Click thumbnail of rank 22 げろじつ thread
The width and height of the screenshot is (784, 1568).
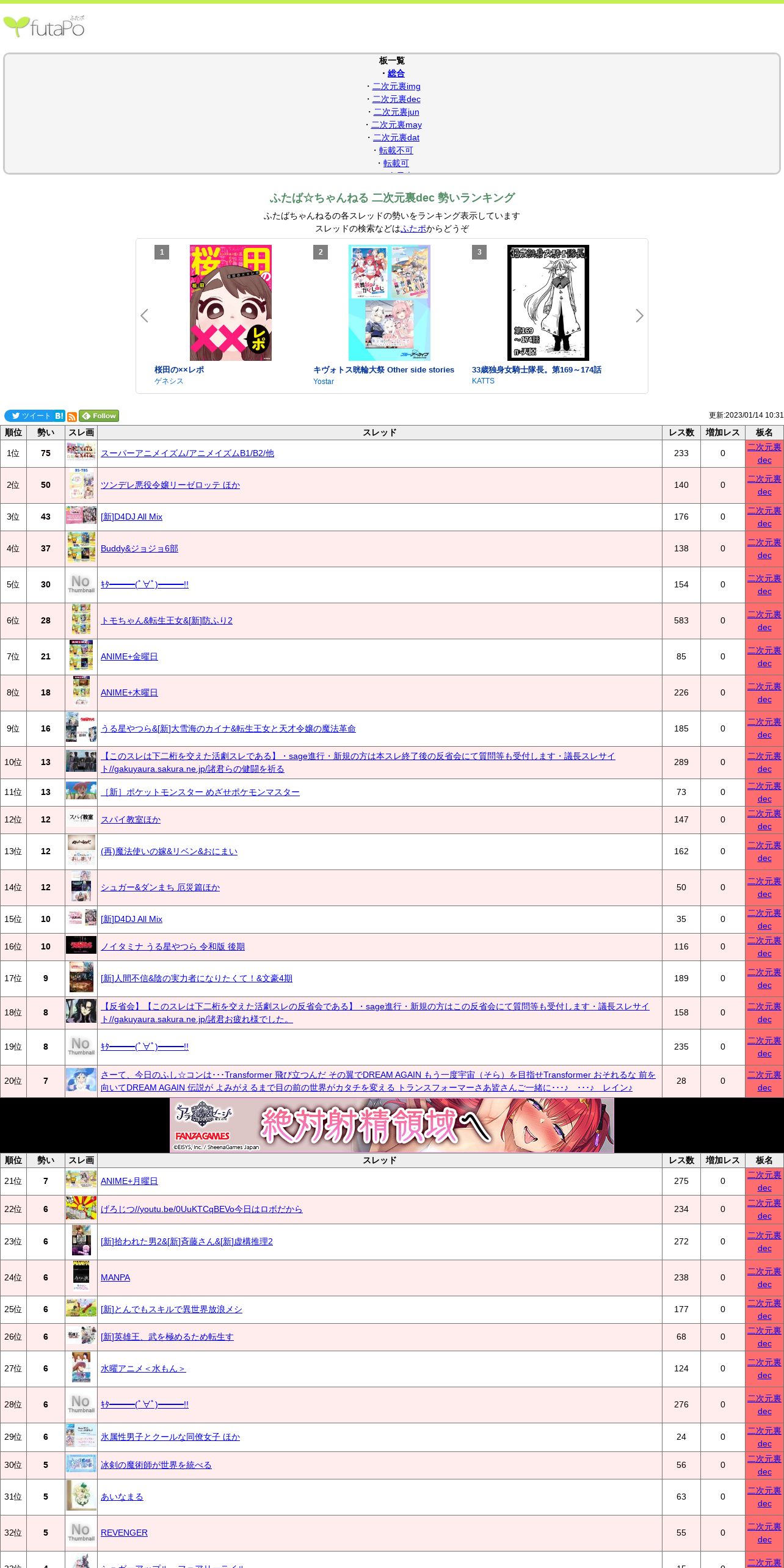[81, 1208]
